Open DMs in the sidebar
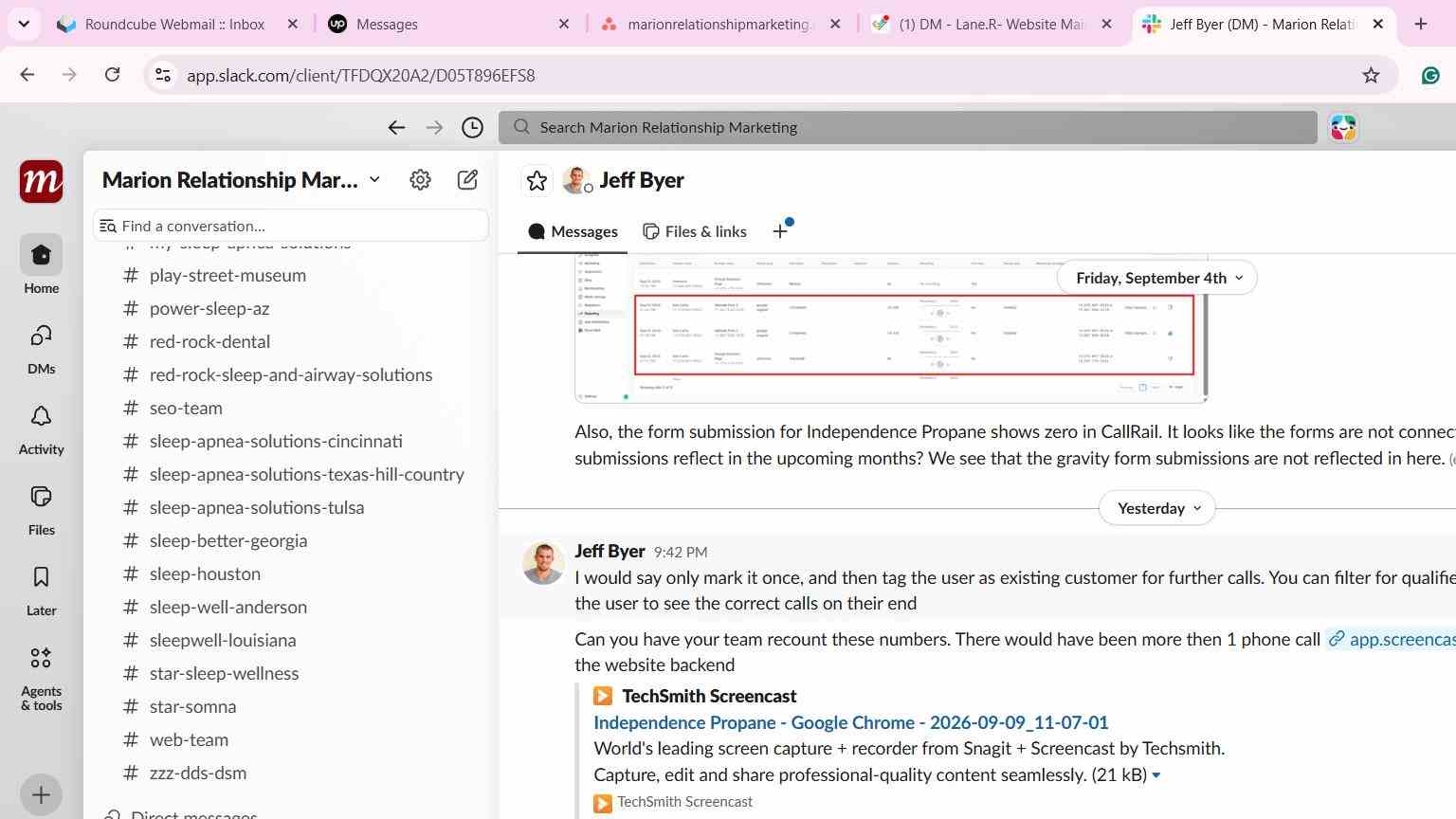Image resolution: width=1456 pixels, height=819 pixels. click(x=41, y=337)
